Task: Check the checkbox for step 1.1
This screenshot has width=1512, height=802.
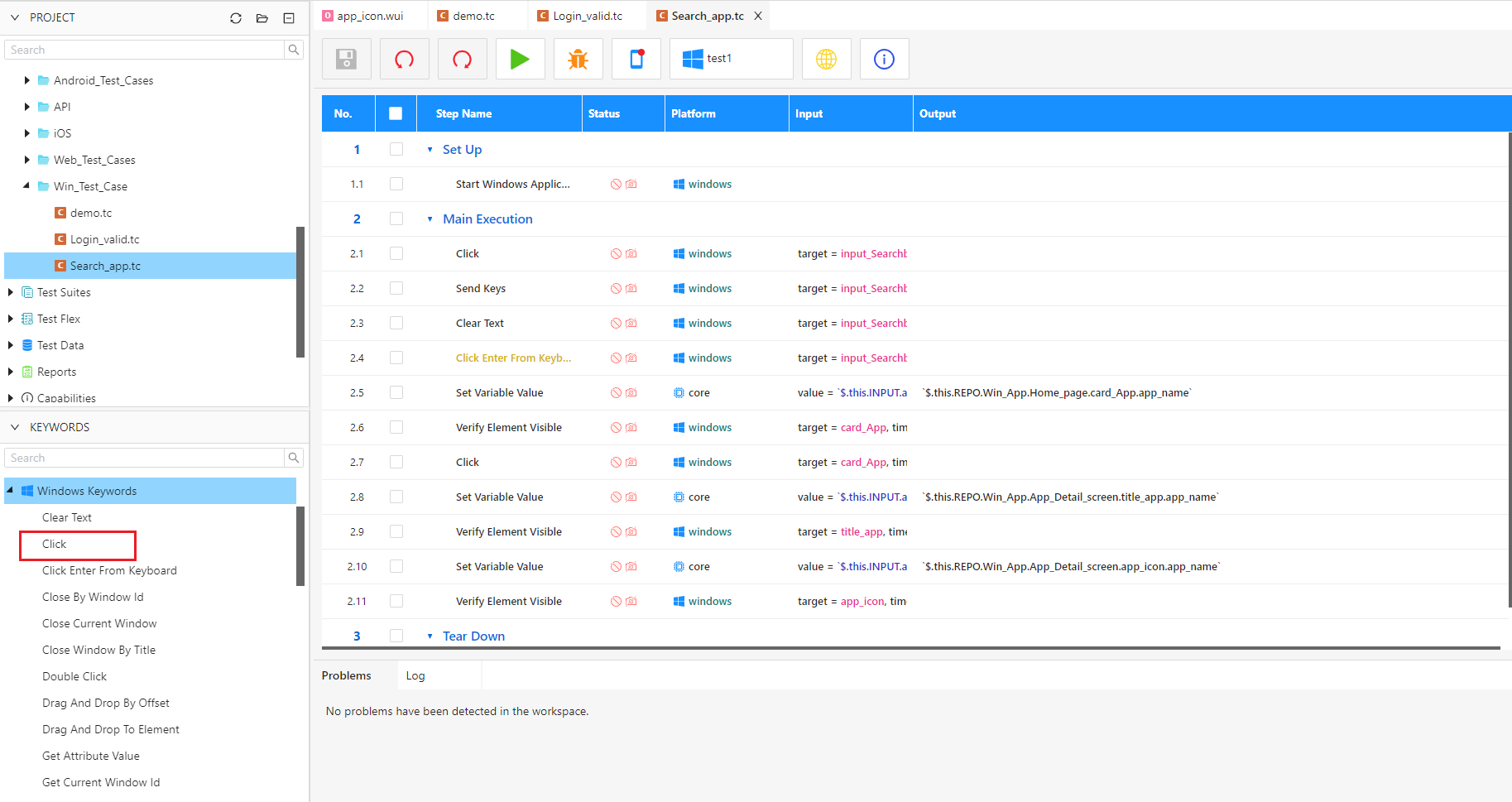Action: [396, 184]
